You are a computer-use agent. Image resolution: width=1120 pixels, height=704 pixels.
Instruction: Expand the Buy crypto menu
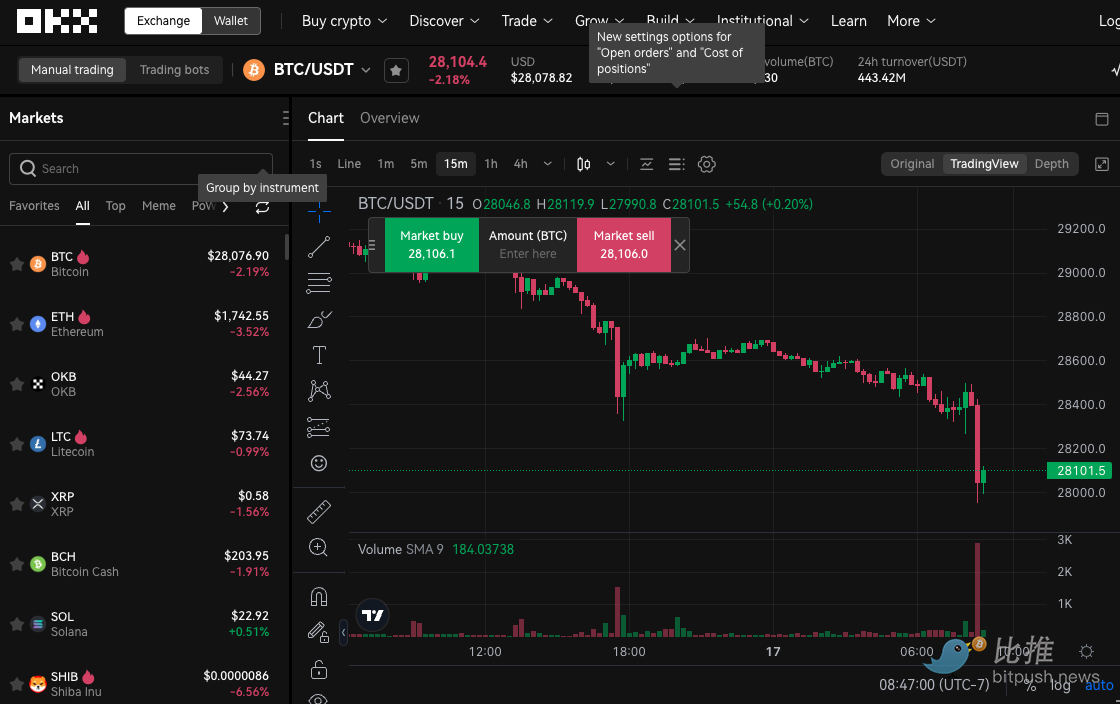coord(344,21)
